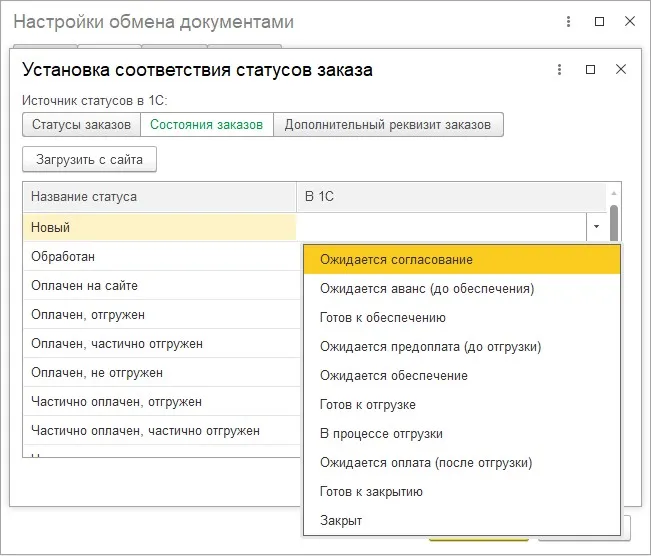This screenshot has width=651, height=556.
Task: Select 'Ожидается согласование' from the list
Action: (396, 260)
